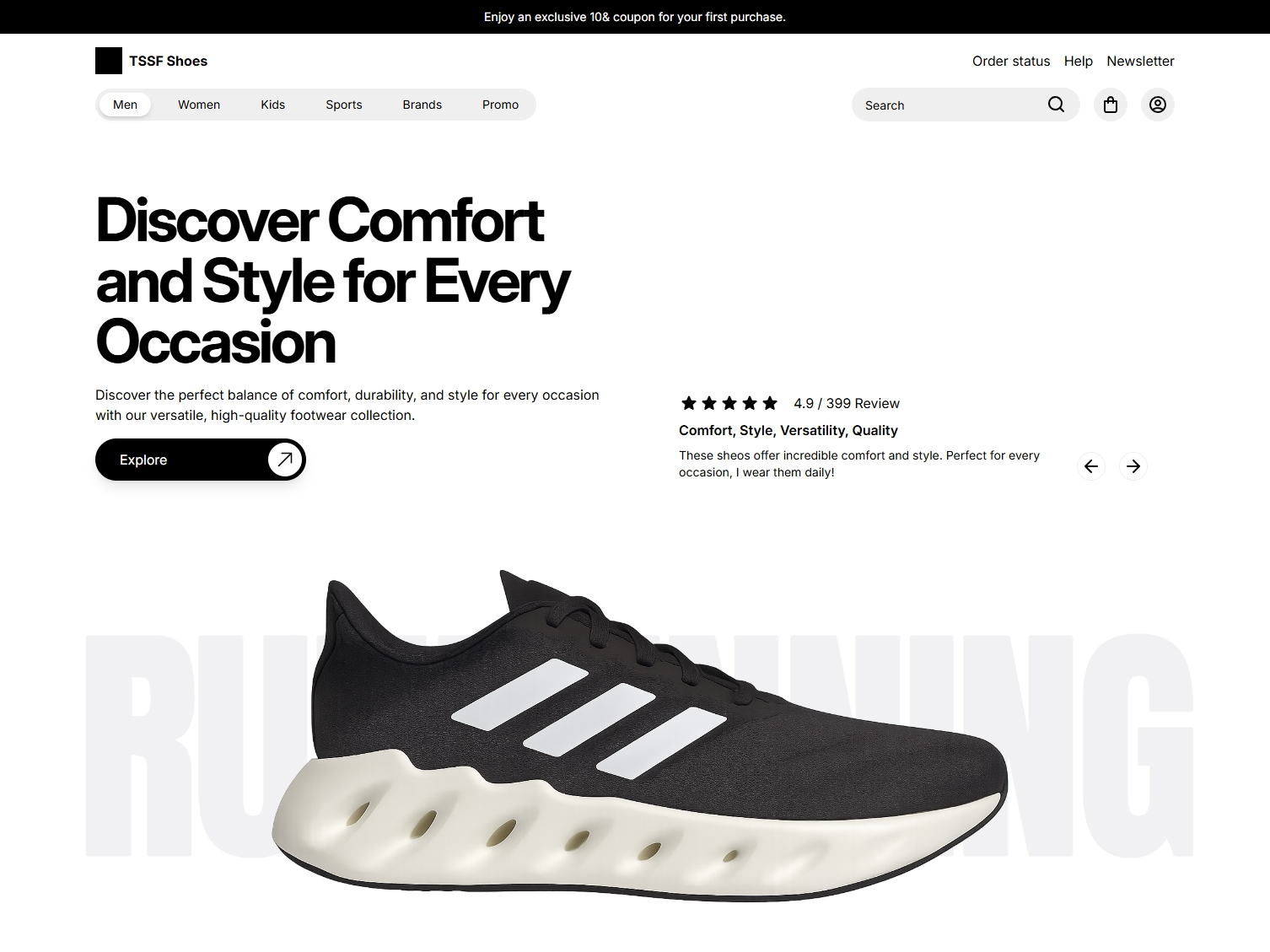1270x952 pixels.
Task: Open the user account profile icon
Action: (x=1158, y=105)
